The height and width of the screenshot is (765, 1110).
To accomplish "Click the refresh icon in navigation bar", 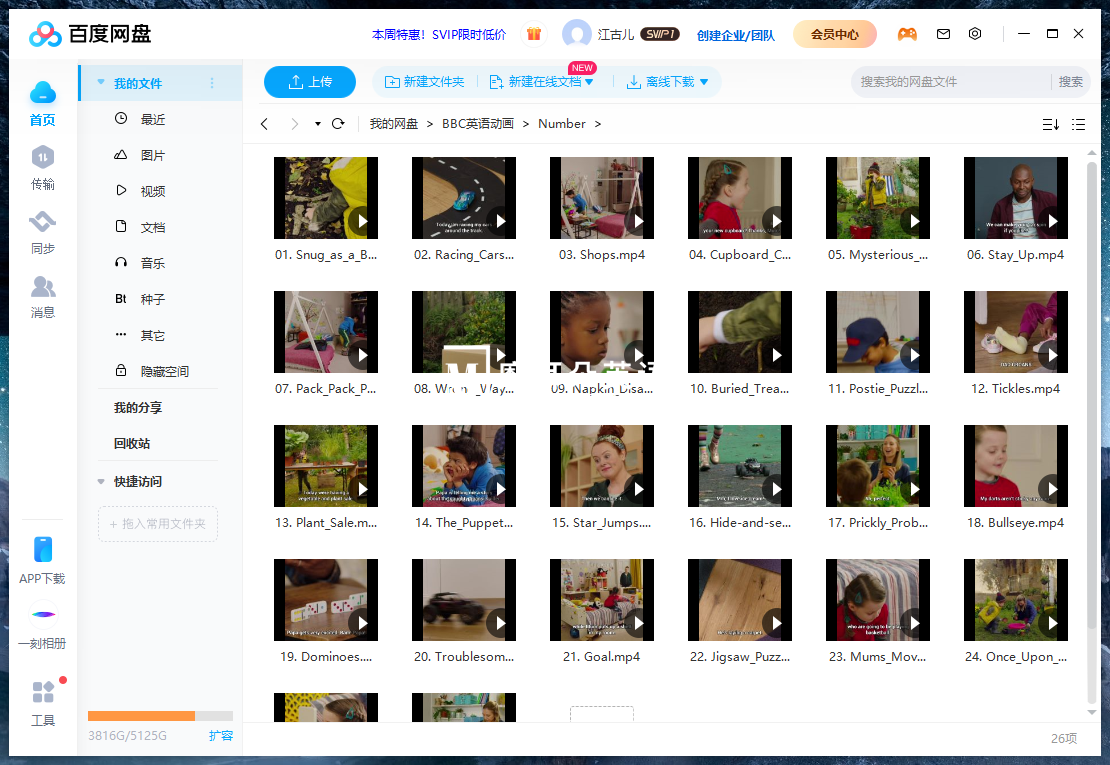I will click(338, 124).
